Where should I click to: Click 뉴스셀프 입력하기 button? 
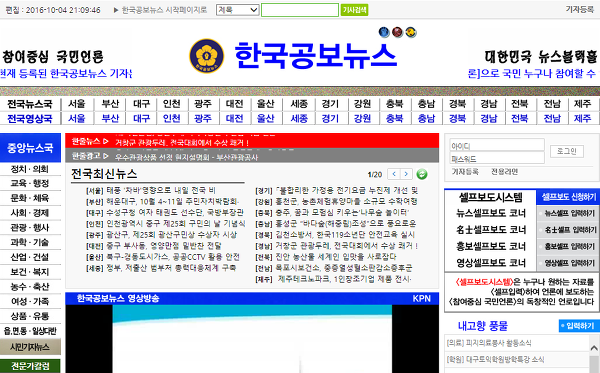(568, 213)
